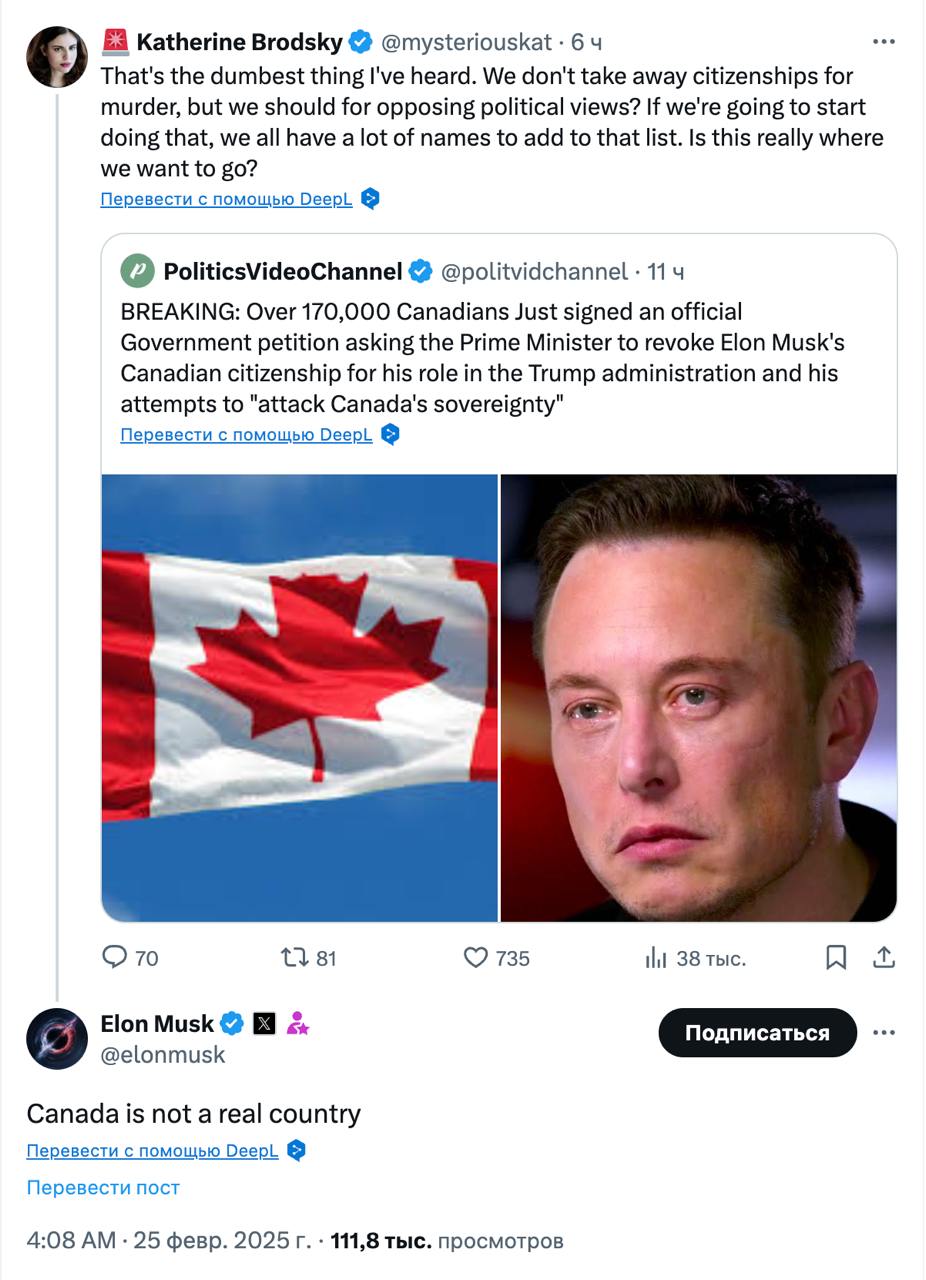Click Перевести пост link

(103, 1187)
